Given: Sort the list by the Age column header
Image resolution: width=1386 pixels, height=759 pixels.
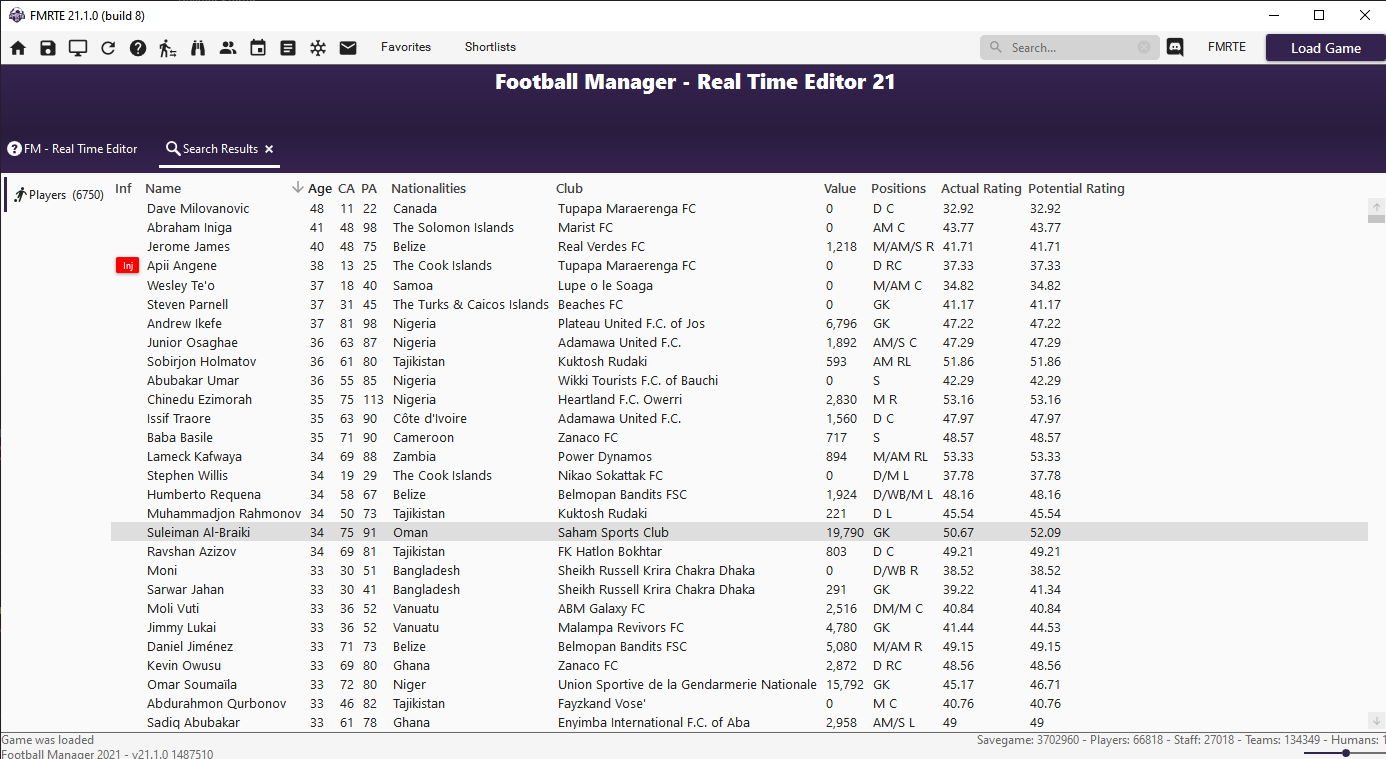Looking at the screenshot, I should coord(319,188).
